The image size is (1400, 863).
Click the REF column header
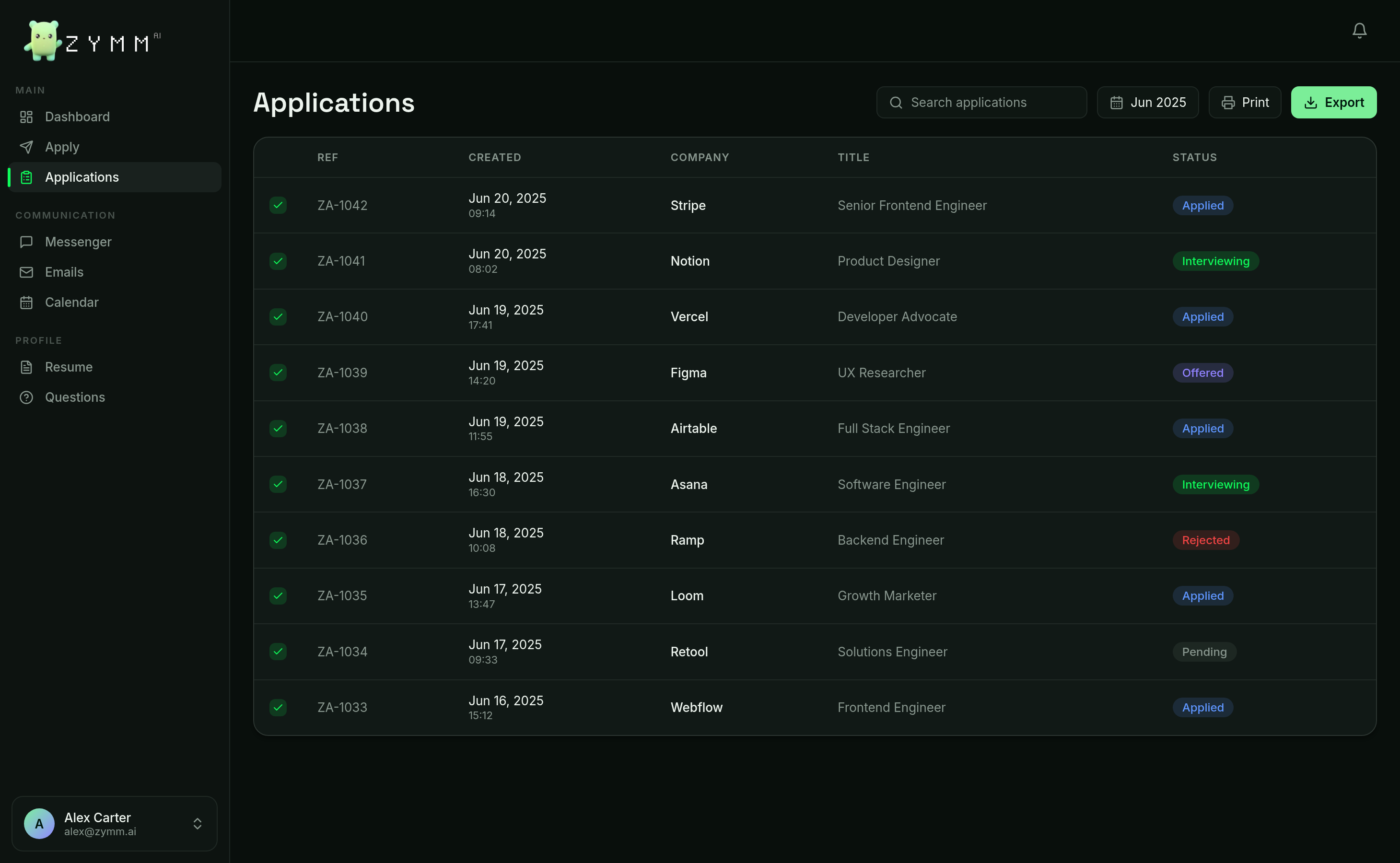point(327,158)
